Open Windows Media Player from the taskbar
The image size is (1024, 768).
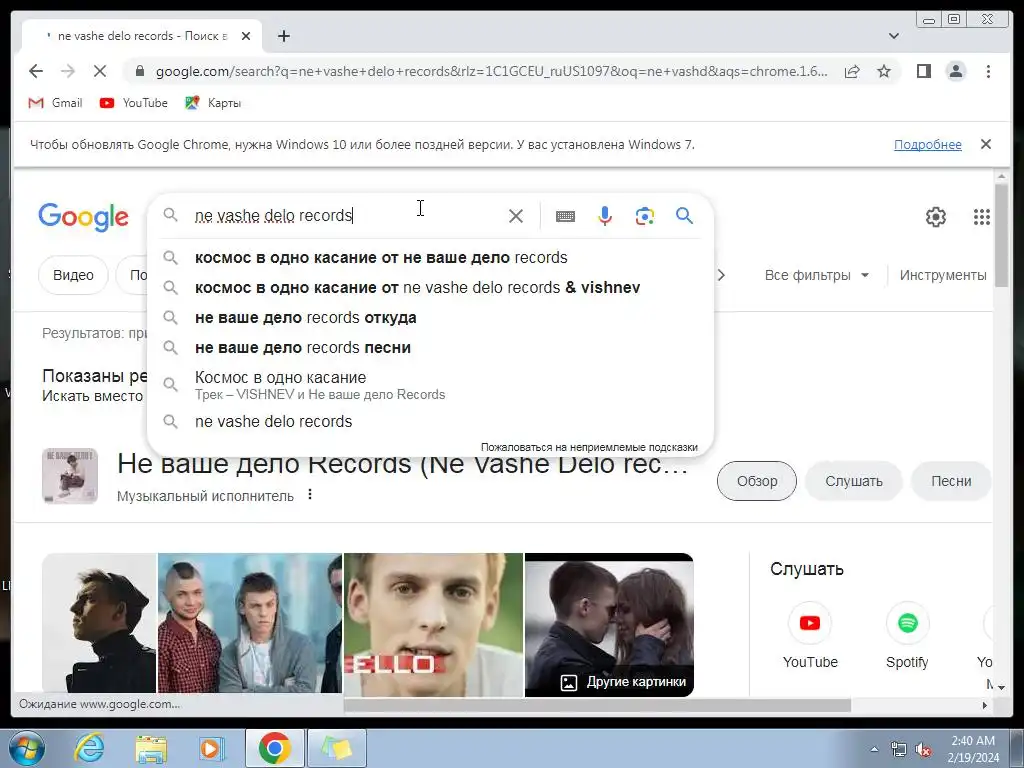coord(212,748)
